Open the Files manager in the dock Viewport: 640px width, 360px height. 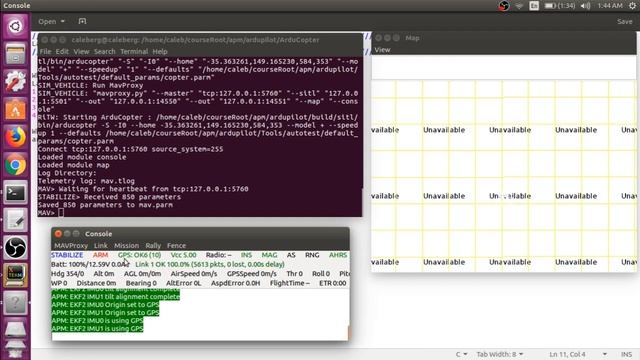15,54
